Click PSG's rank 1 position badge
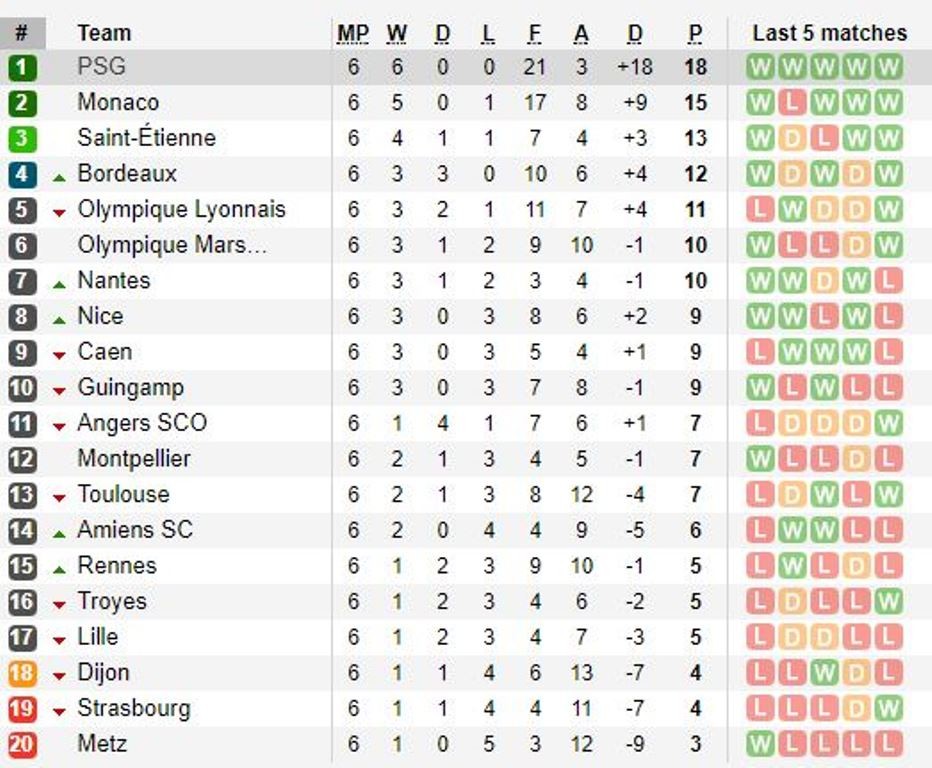The height and width of the screenshot is (768, 932). pyautogui.click(x=22, y=67)
